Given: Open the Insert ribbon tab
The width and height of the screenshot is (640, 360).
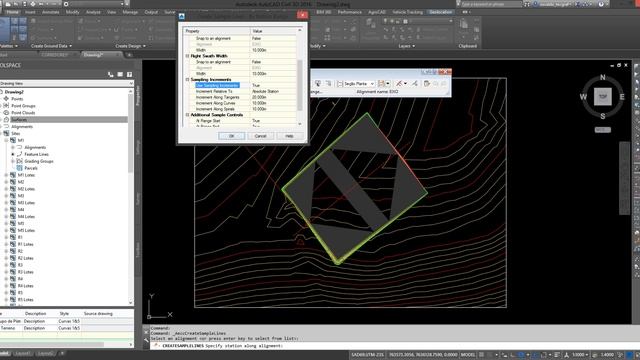Looking at the screenshot, I should [30, 12].
